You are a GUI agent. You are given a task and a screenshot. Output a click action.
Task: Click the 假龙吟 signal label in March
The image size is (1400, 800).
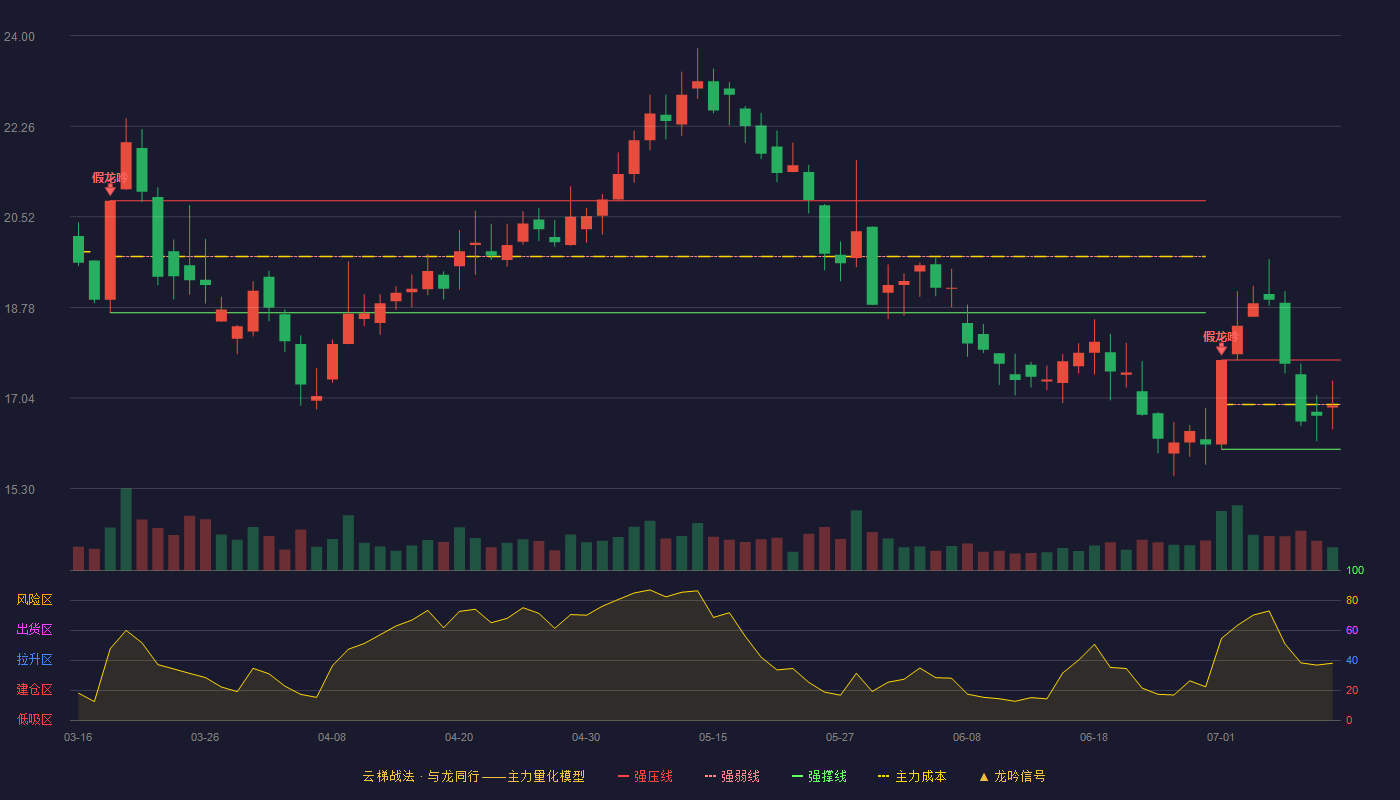[110, 178]
